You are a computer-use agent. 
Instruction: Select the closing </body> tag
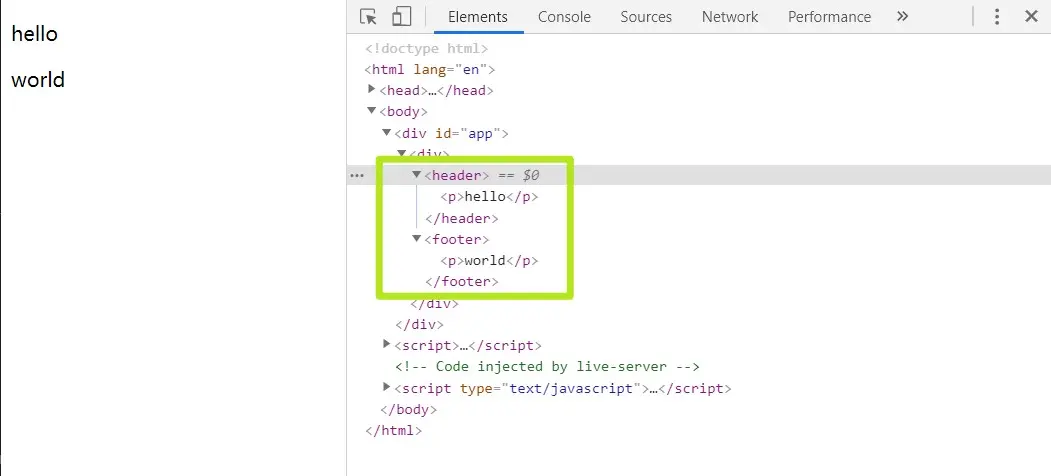408,409
